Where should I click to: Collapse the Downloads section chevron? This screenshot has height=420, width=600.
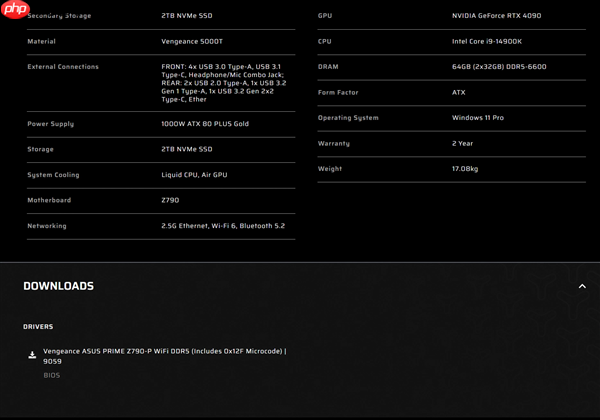tap(582, 286)
